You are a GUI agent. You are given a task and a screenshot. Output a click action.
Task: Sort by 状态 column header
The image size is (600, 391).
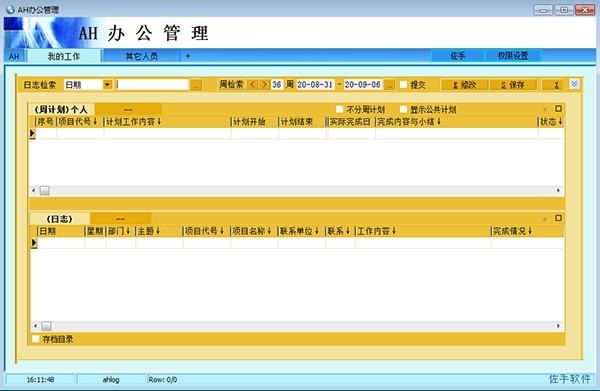point(551,122)
